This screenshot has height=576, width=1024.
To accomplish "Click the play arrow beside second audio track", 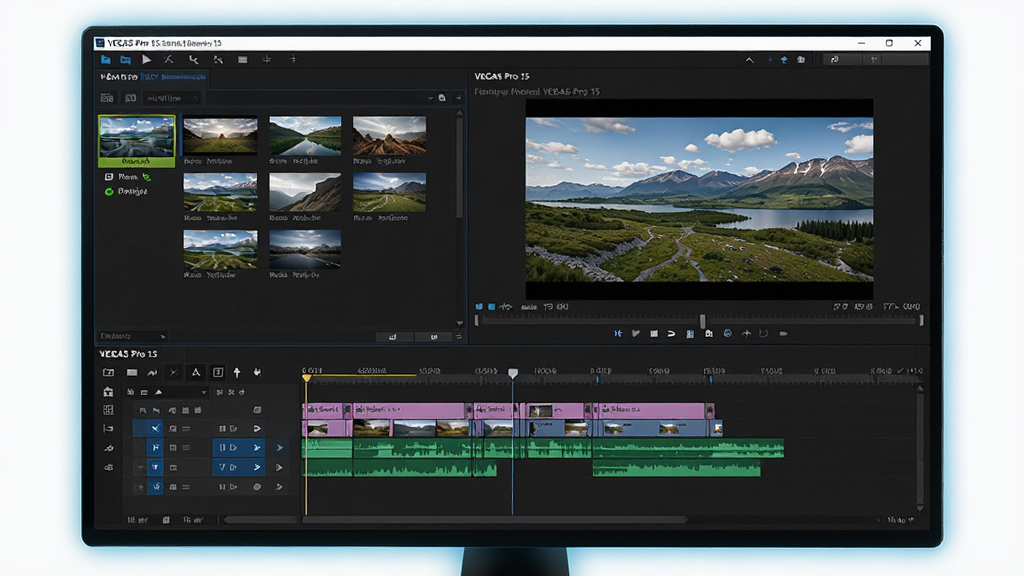I will [280, 468].
